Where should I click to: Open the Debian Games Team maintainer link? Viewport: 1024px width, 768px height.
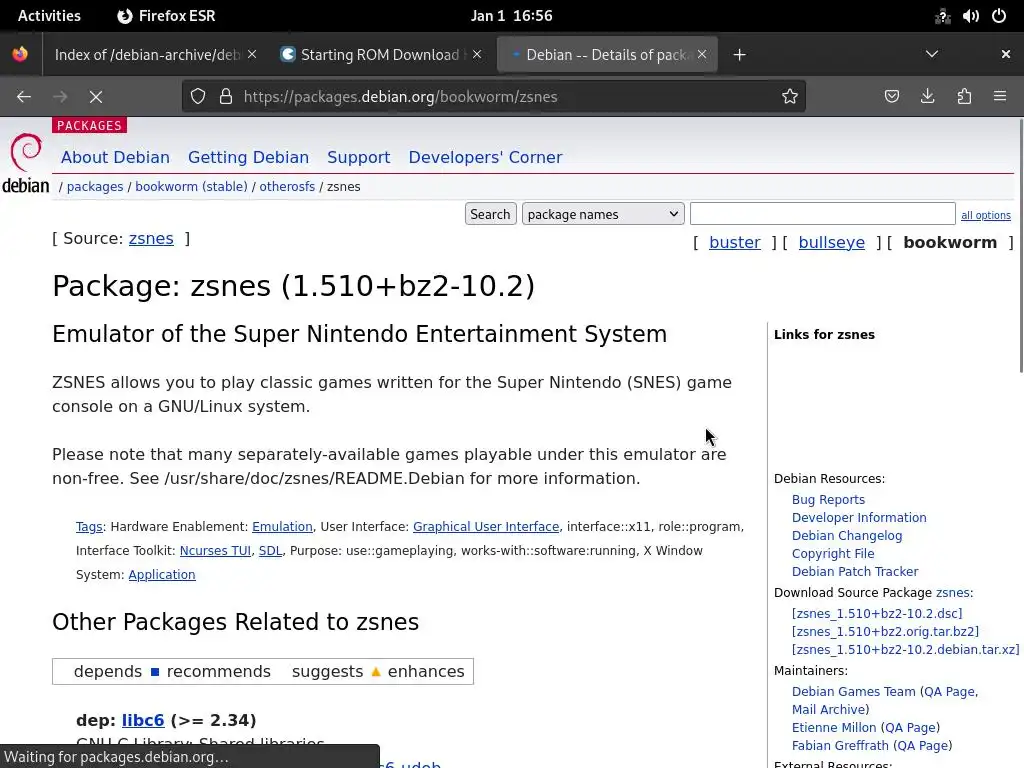pyautogui.click(x=854, y=692)
